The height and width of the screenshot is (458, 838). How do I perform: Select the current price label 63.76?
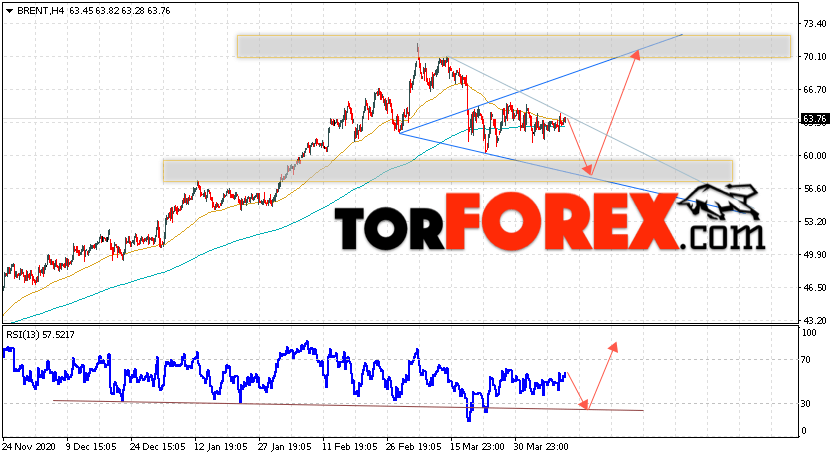pos(816,119)
